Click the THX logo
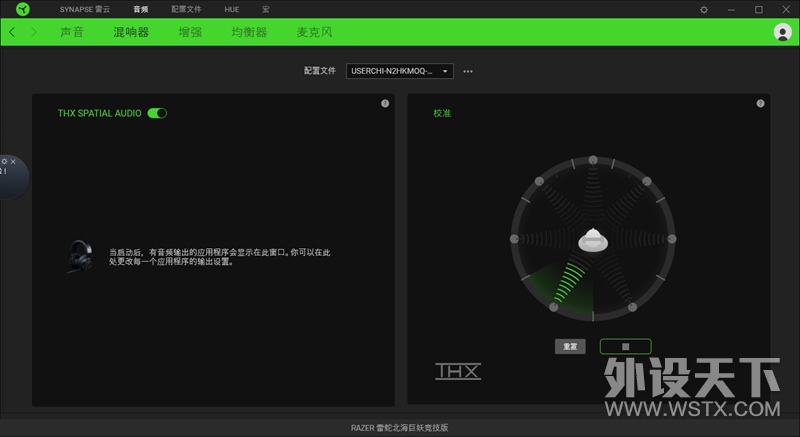The image size is (800, 437). click(458, 371)
